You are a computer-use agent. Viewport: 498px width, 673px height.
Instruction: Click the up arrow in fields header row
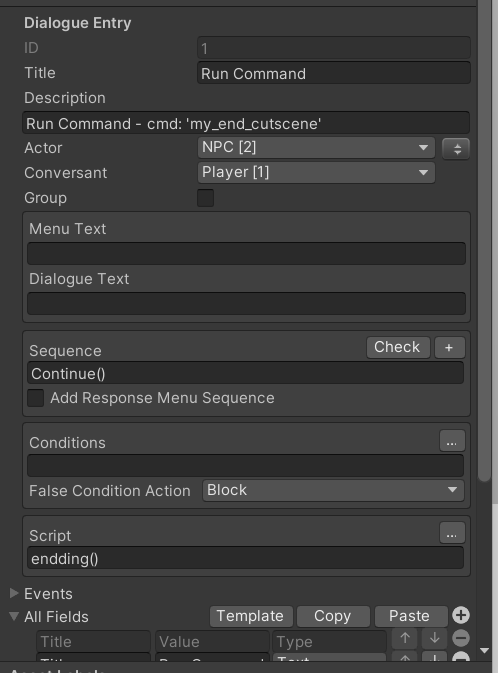coord(405,638)
